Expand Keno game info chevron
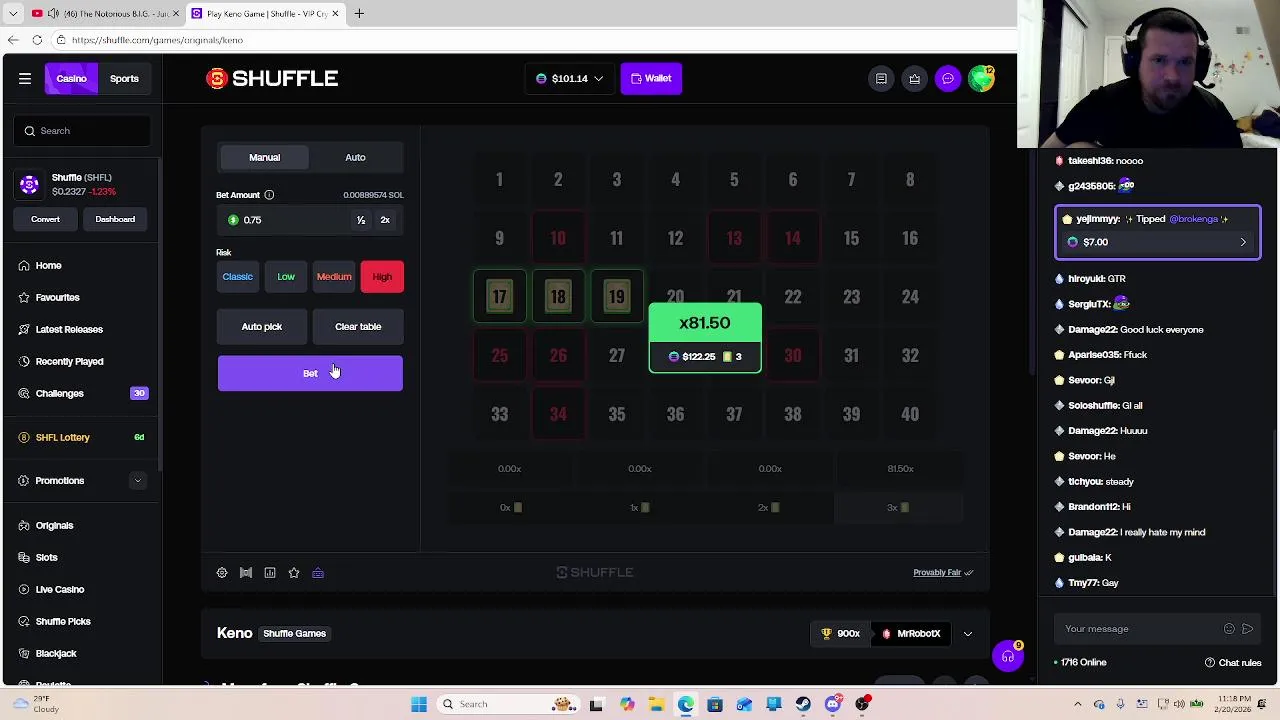 [x=967, y=634]
